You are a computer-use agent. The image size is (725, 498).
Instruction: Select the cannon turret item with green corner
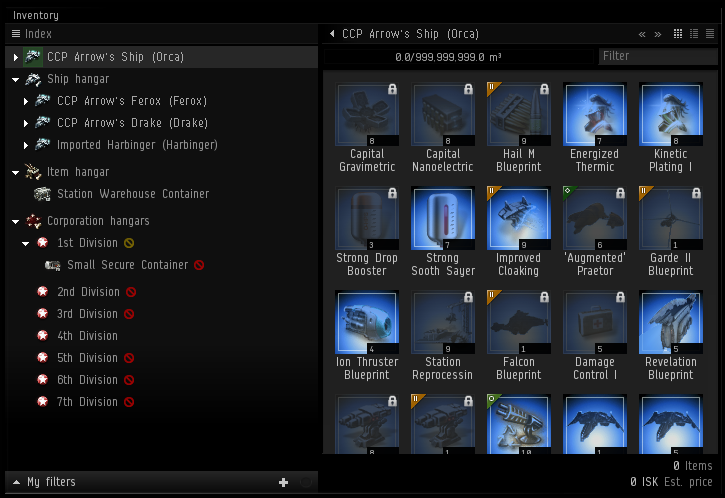click(x=519, y=424)
